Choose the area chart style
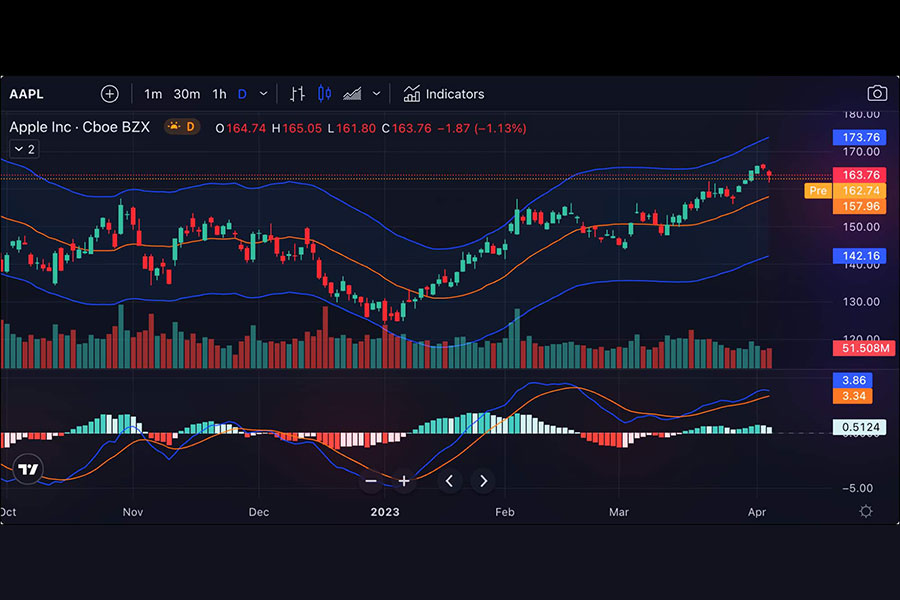Image resolution: width=900 pixels, height=600 pixels. (x=352, y=94)
